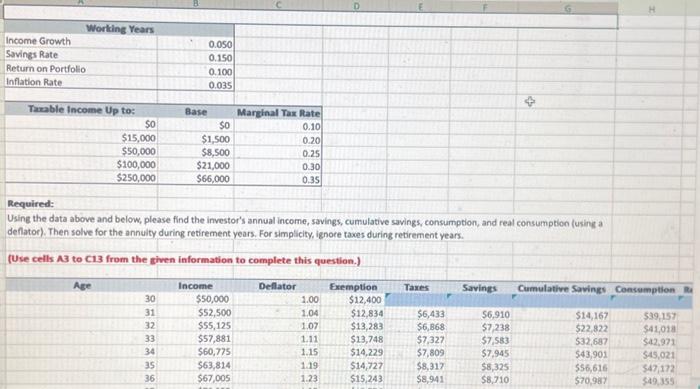Select the empty highlighted Taxes cell for age 30

pos(416,301)
